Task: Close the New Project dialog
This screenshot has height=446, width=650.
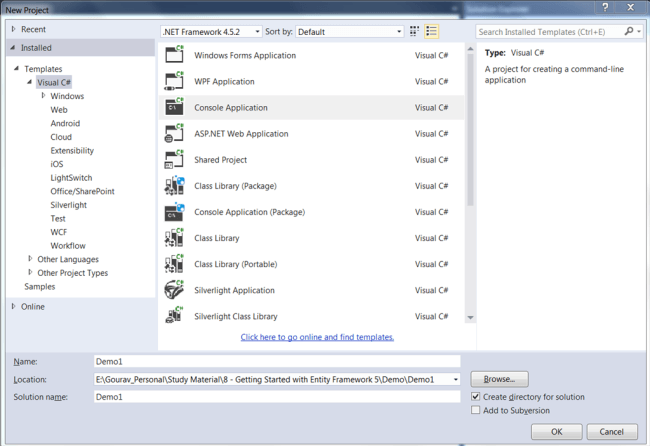Action: coord(631,7)
